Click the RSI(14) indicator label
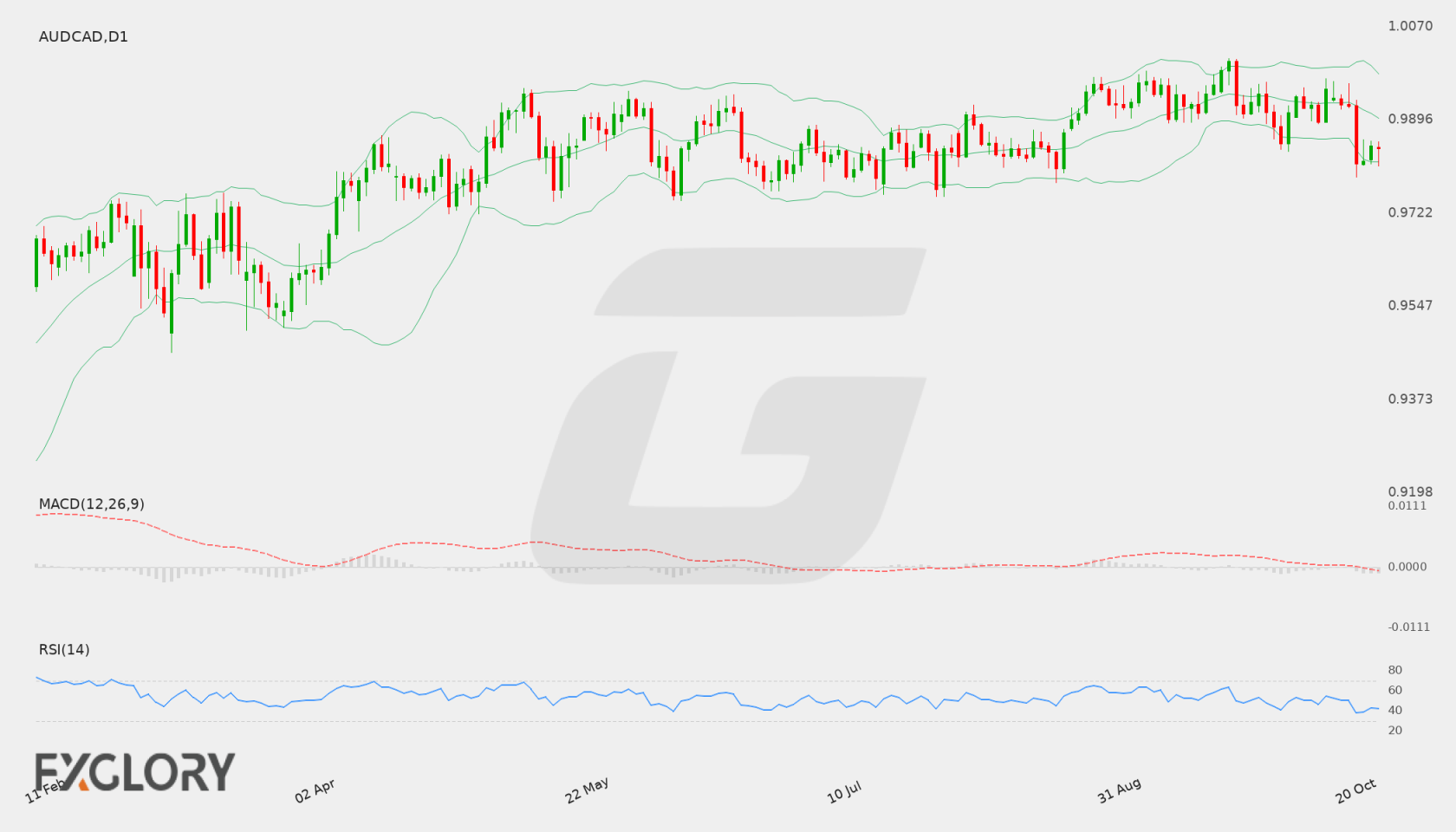The height and width of the screenshot is (832, 1456). (x=64, y=649)
